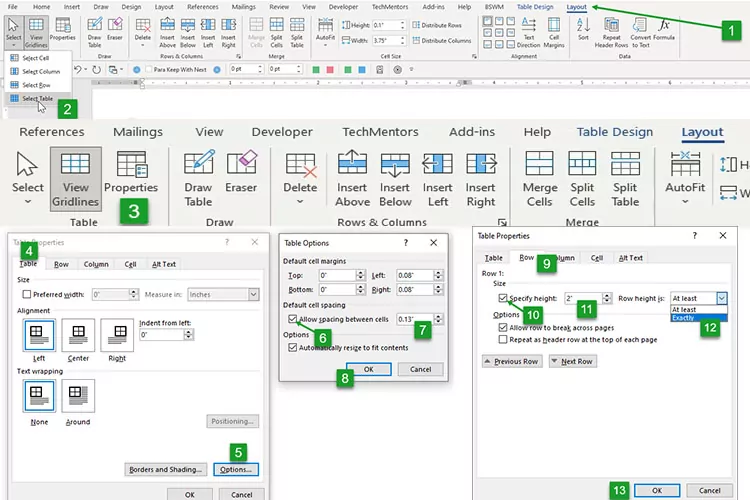Click the cell spacing value field

coord(414,319)
